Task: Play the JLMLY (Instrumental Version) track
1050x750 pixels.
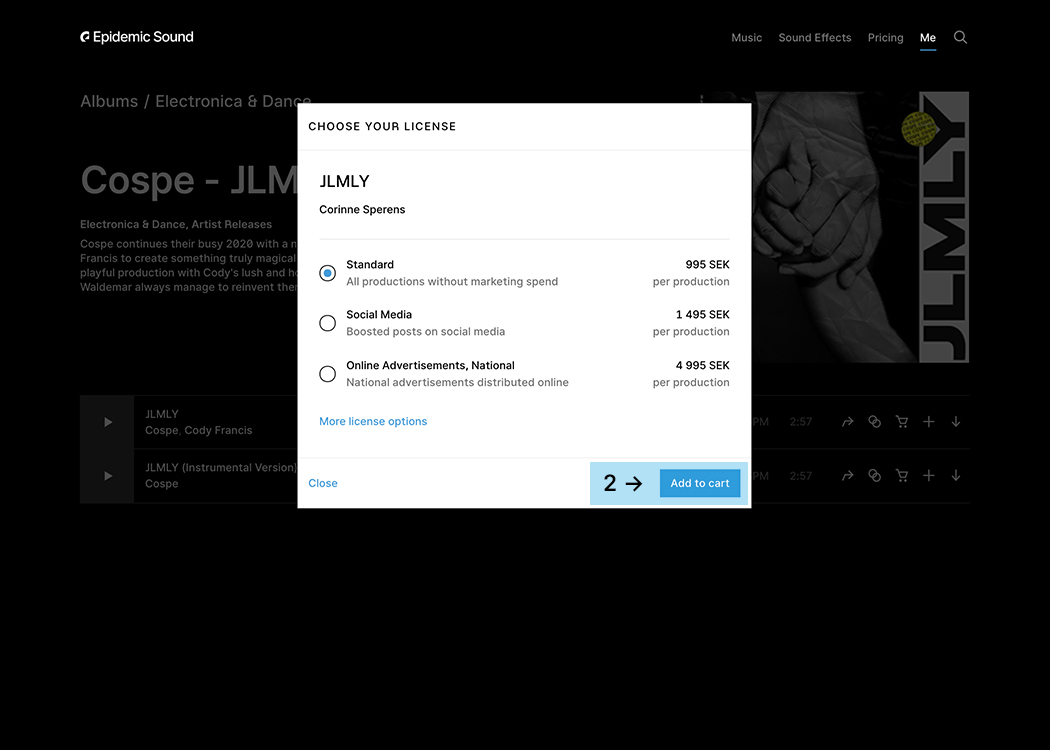Action: (x=107, y=476)
